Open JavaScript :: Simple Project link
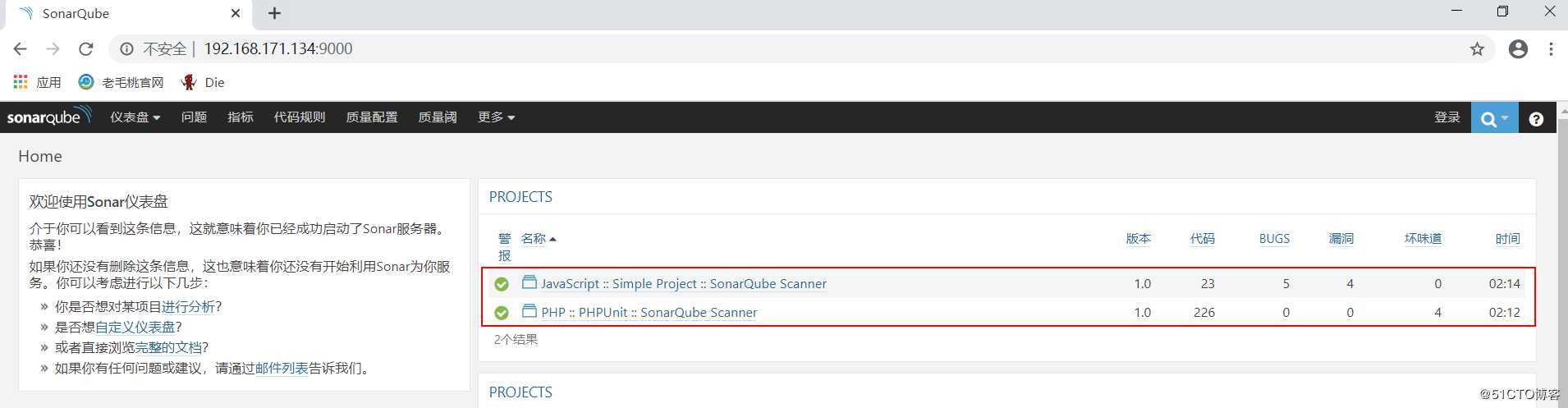This screenshot has height=408, width=1568. pos(683,283)
